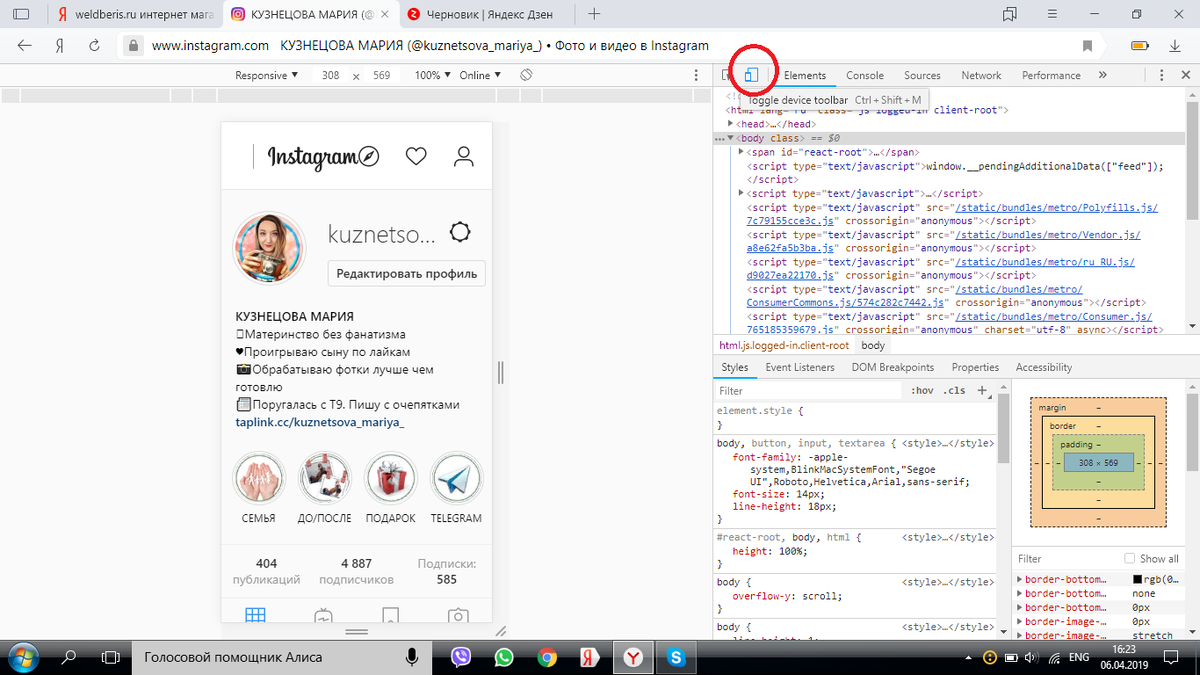Viewport: 1200px width, 675px height.
Task: Reload the page
Action: [x=94, y=45]
